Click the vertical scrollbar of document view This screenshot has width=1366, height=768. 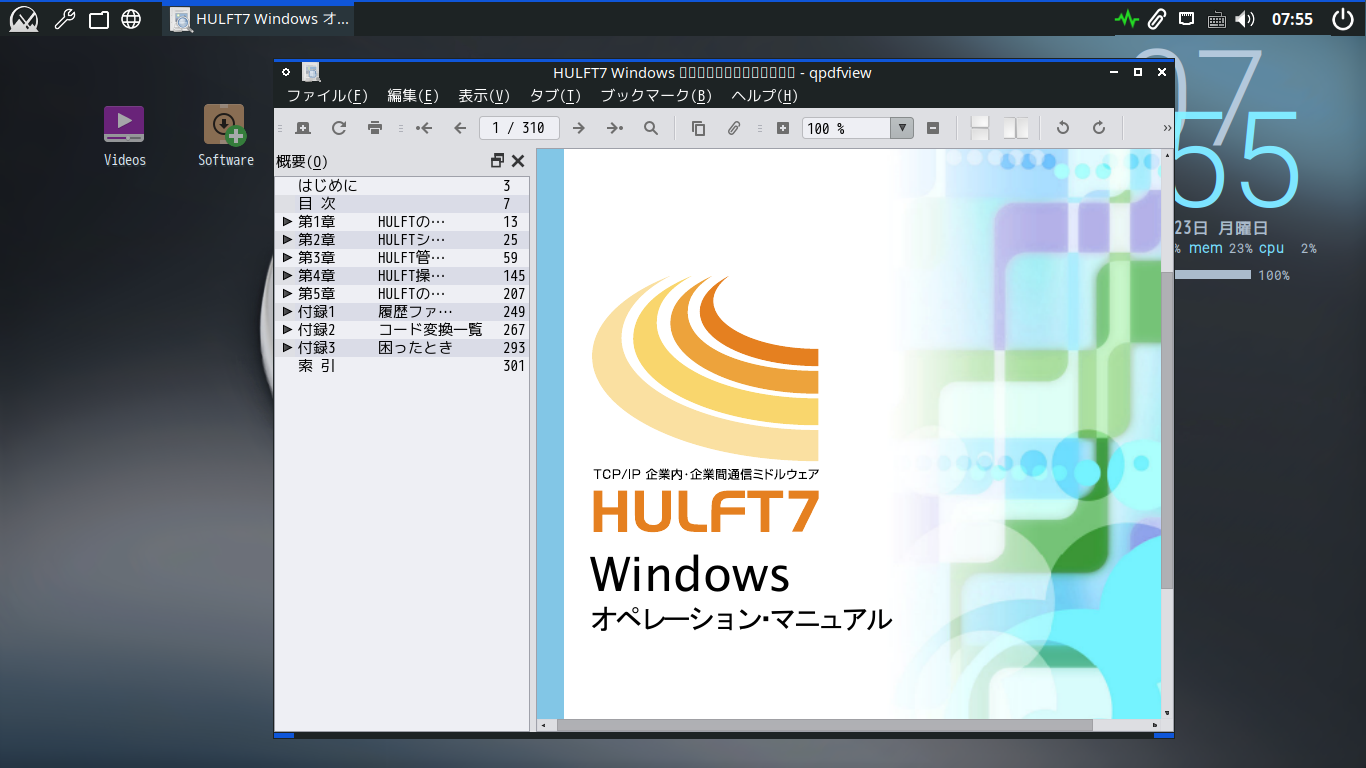click(1167, 430)
